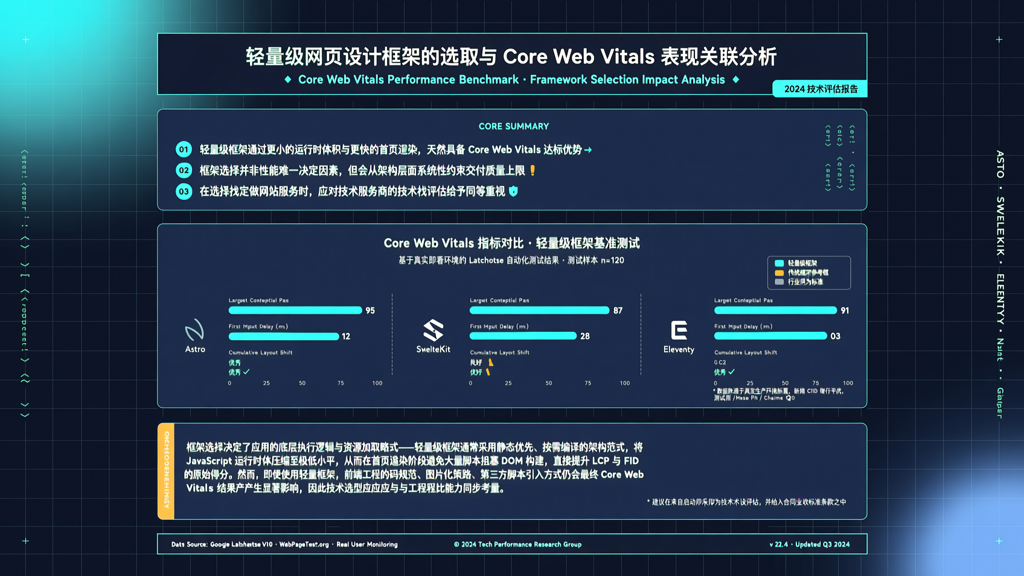
Task: Click the value '95' next to Astro's bar
Action: point(370,310)
